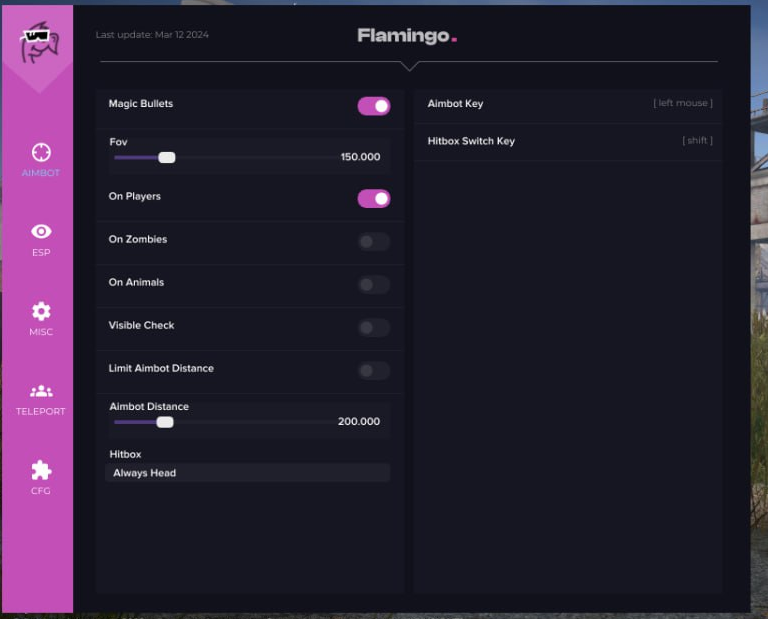This screenshot has width=768, height=619.
Task: Click the Last update date text
Action: tap(152, 35)
